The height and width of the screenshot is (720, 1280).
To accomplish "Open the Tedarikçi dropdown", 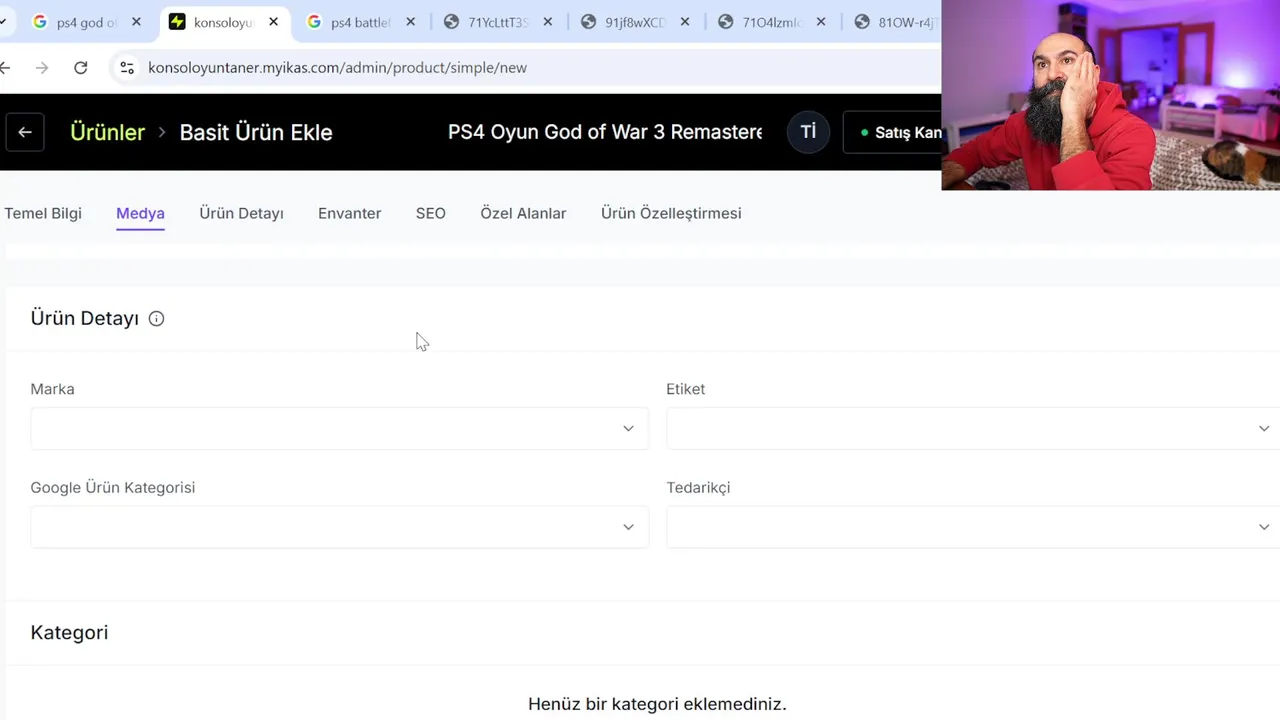I will point(973,527).
